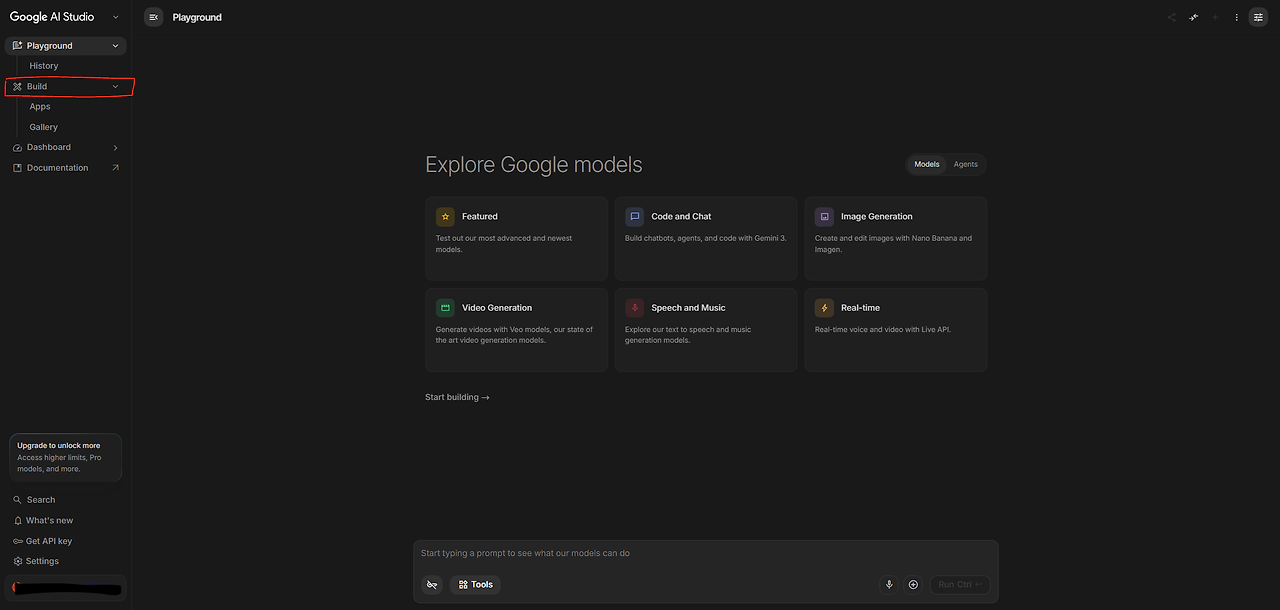The width and height of the screenshot is (1280, 610).
Task: Click the Playground page title text
Action: click(x=197, y=18)
